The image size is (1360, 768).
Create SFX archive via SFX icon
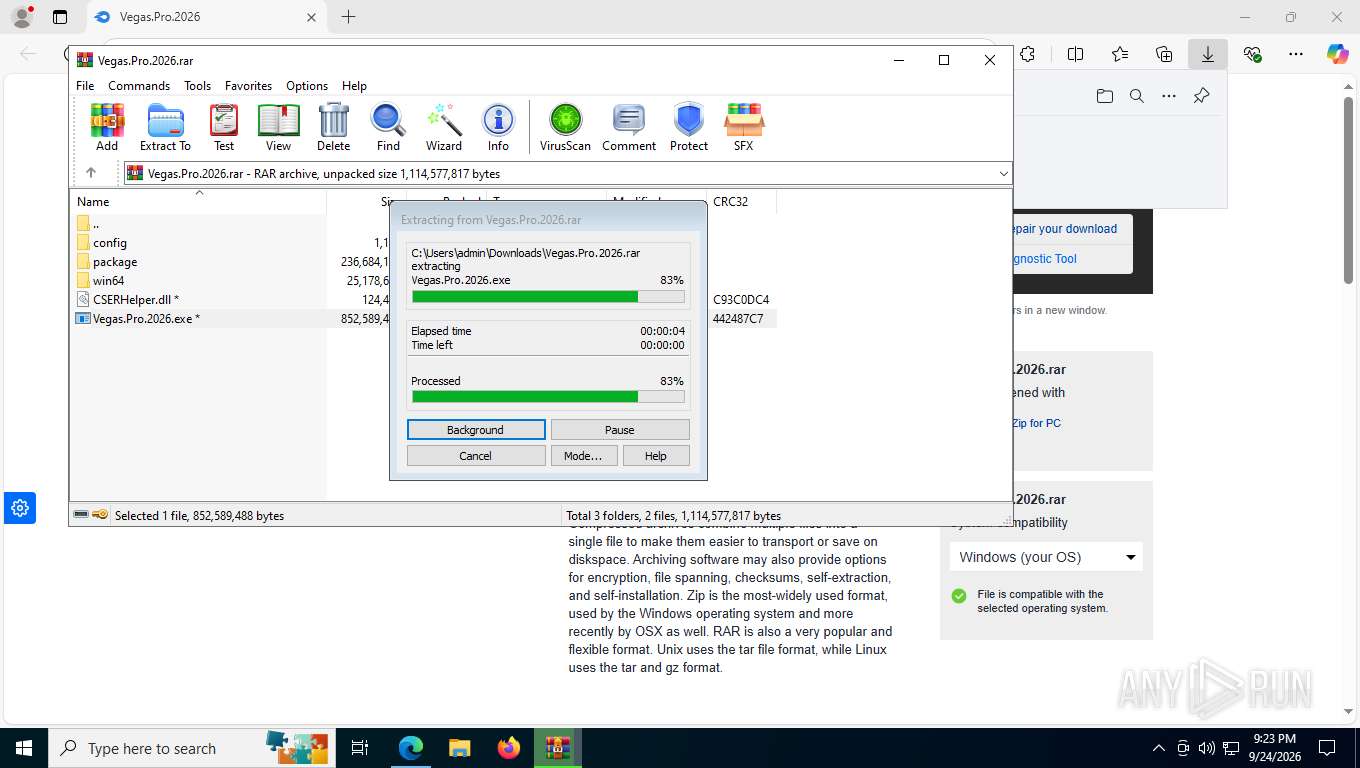[743, 127]
